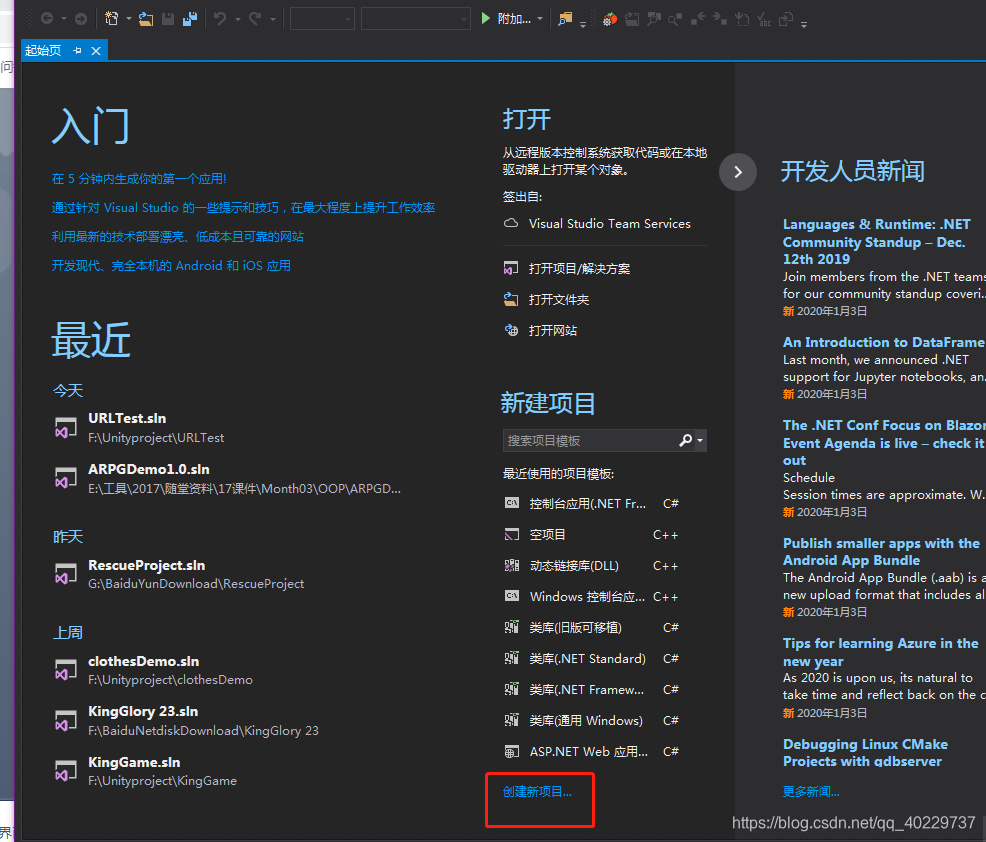This screenshot has height=842, width=986.
Task: Select 类库(旧版可移植) template
Action: 592,628
